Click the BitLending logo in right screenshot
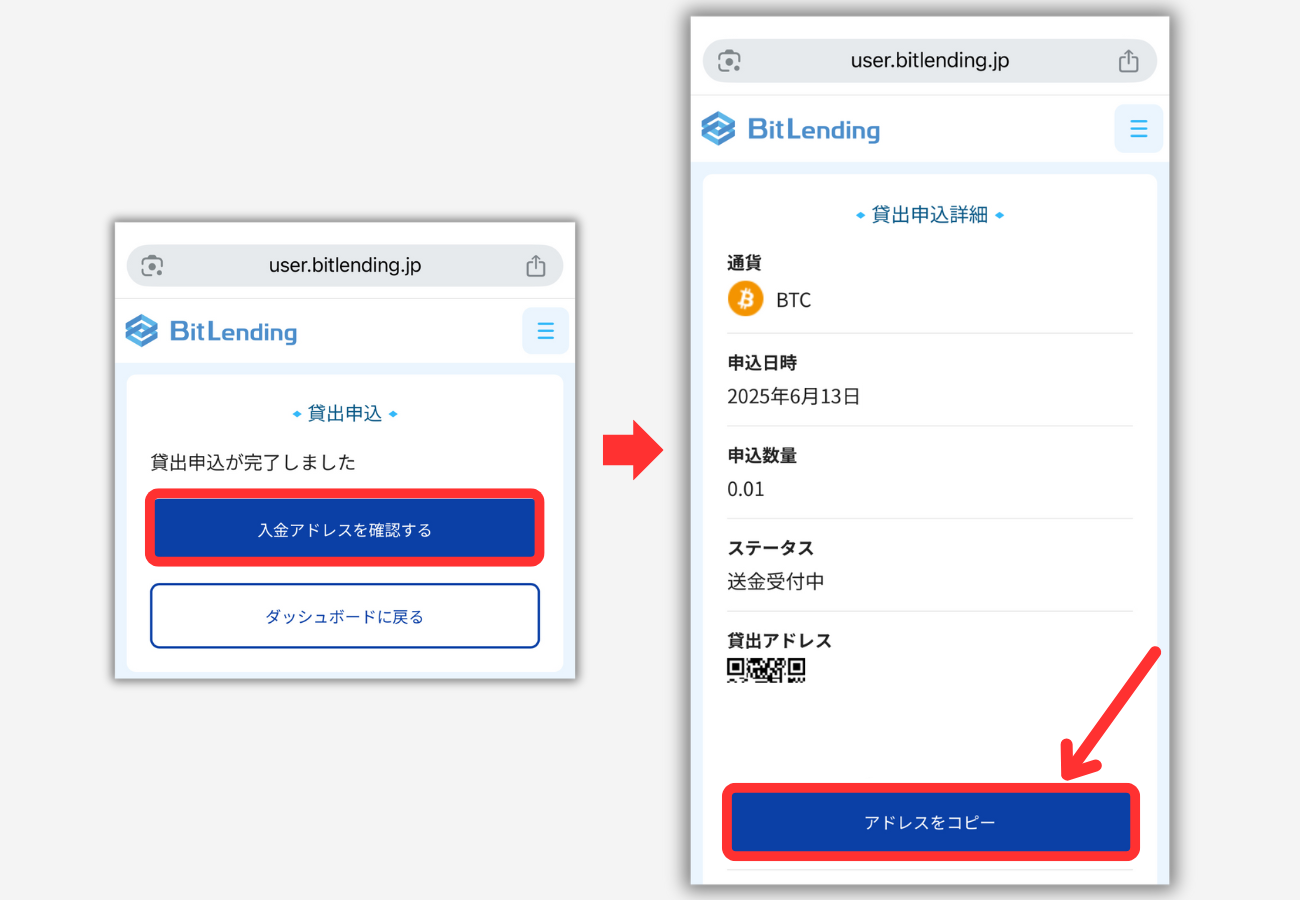The height and width of the screenshot is (900, 1300). pos(790,129)
